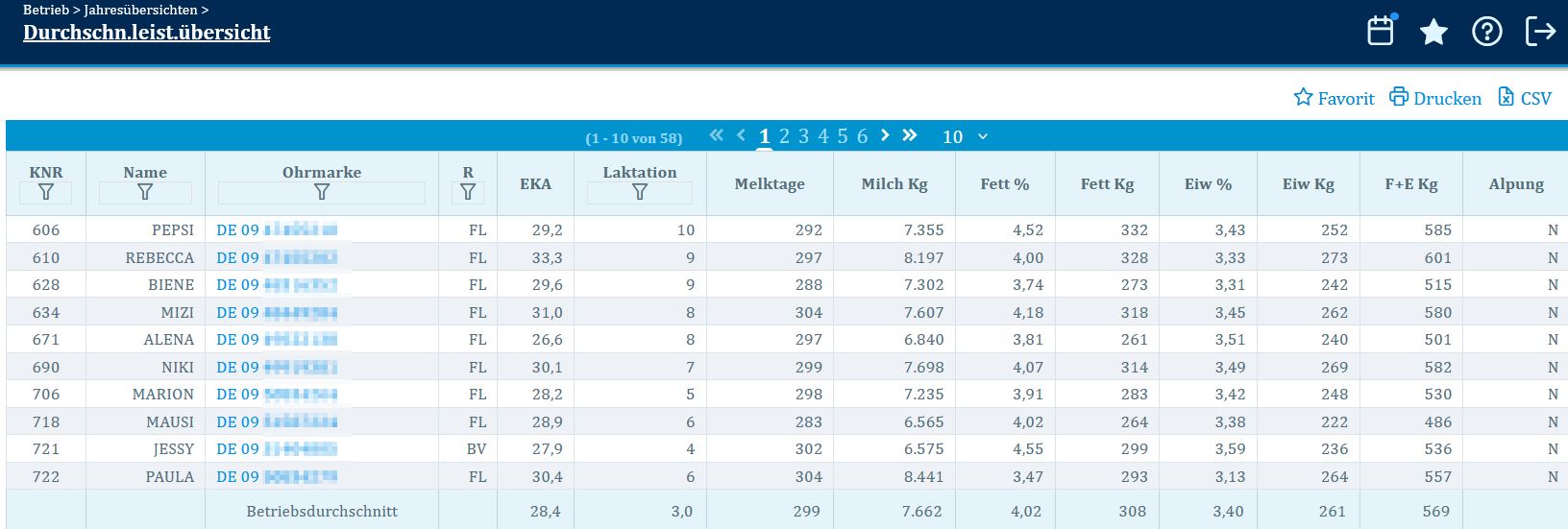The height and width of the screenshot is (529, 1568).
Task: Print the table via Drucken
Action: 1435,98
